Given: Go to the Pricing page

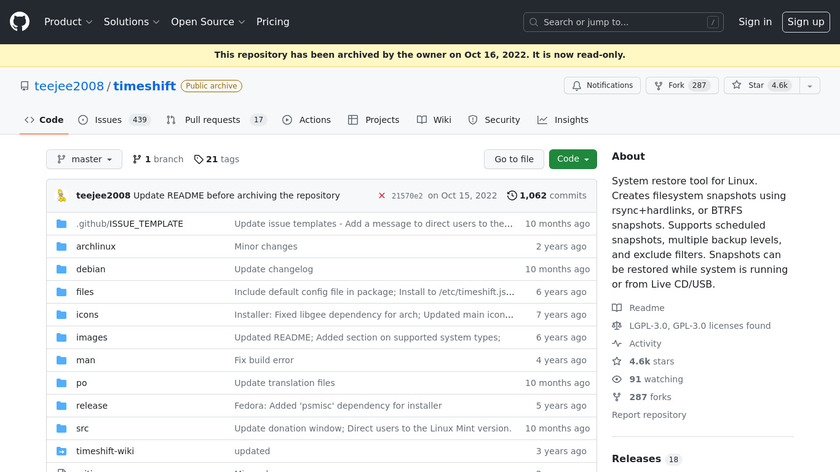Looking at the screenshot, I should click(x=273, y=22).
